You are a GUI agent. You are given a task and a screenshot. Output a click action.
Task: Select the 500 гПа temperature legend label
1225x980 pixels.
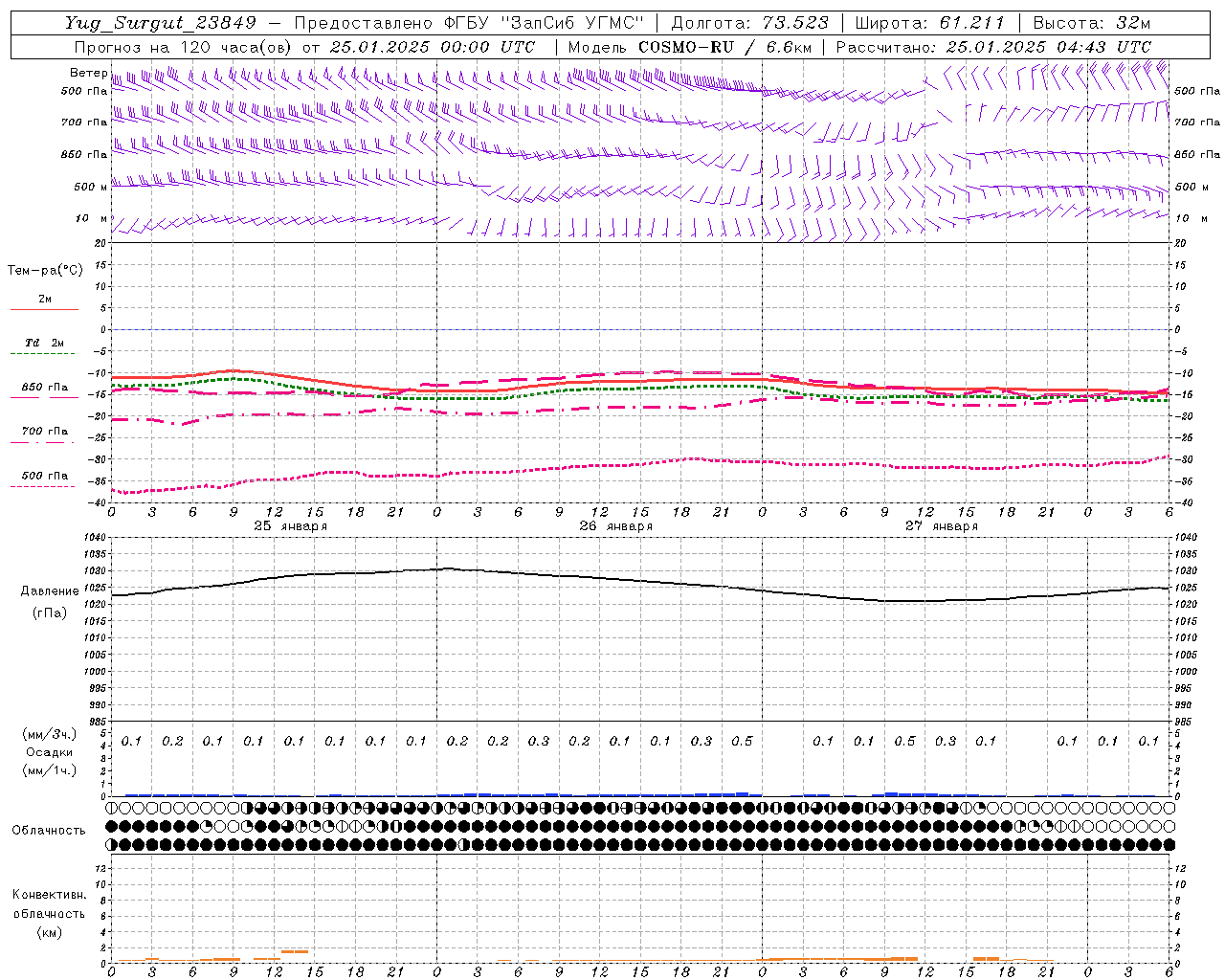click(x=45, y=476)
